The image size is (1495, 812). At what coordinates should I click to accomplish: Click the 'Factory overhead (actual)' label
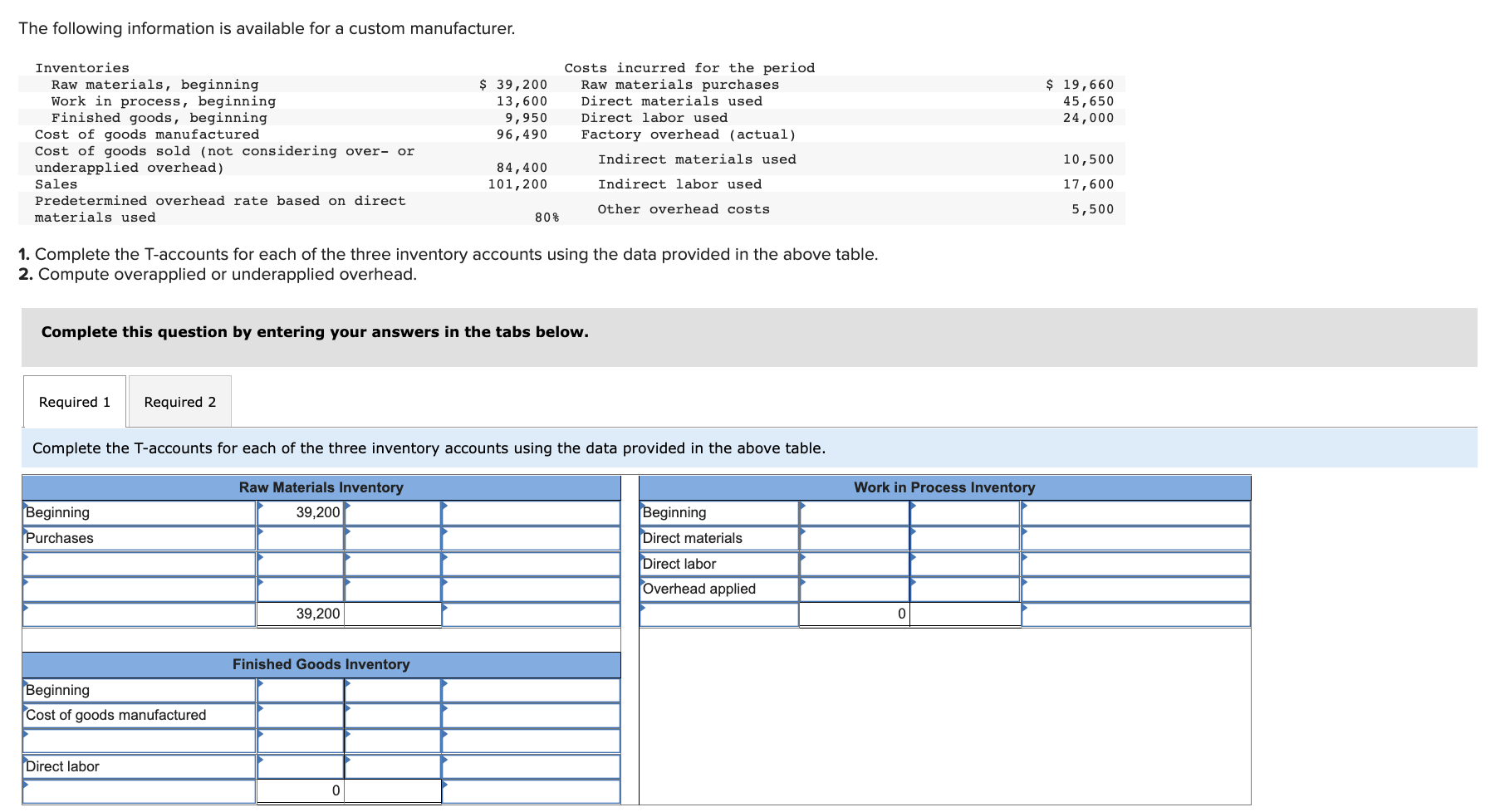point(689,135)
